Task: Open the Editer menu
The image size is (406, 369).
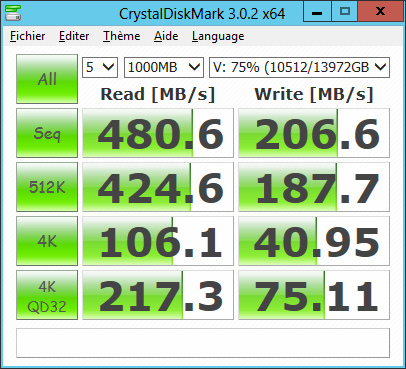Action: (74, 36)
